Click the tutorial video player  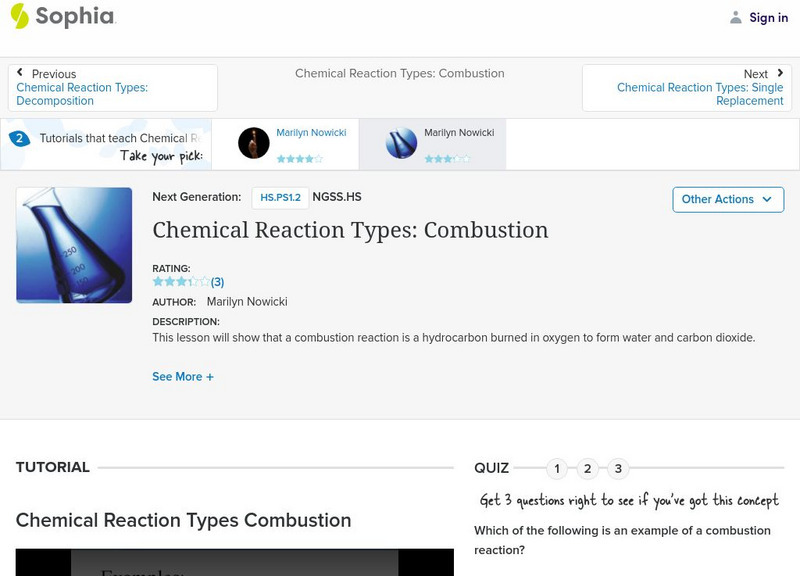point(234,562)
